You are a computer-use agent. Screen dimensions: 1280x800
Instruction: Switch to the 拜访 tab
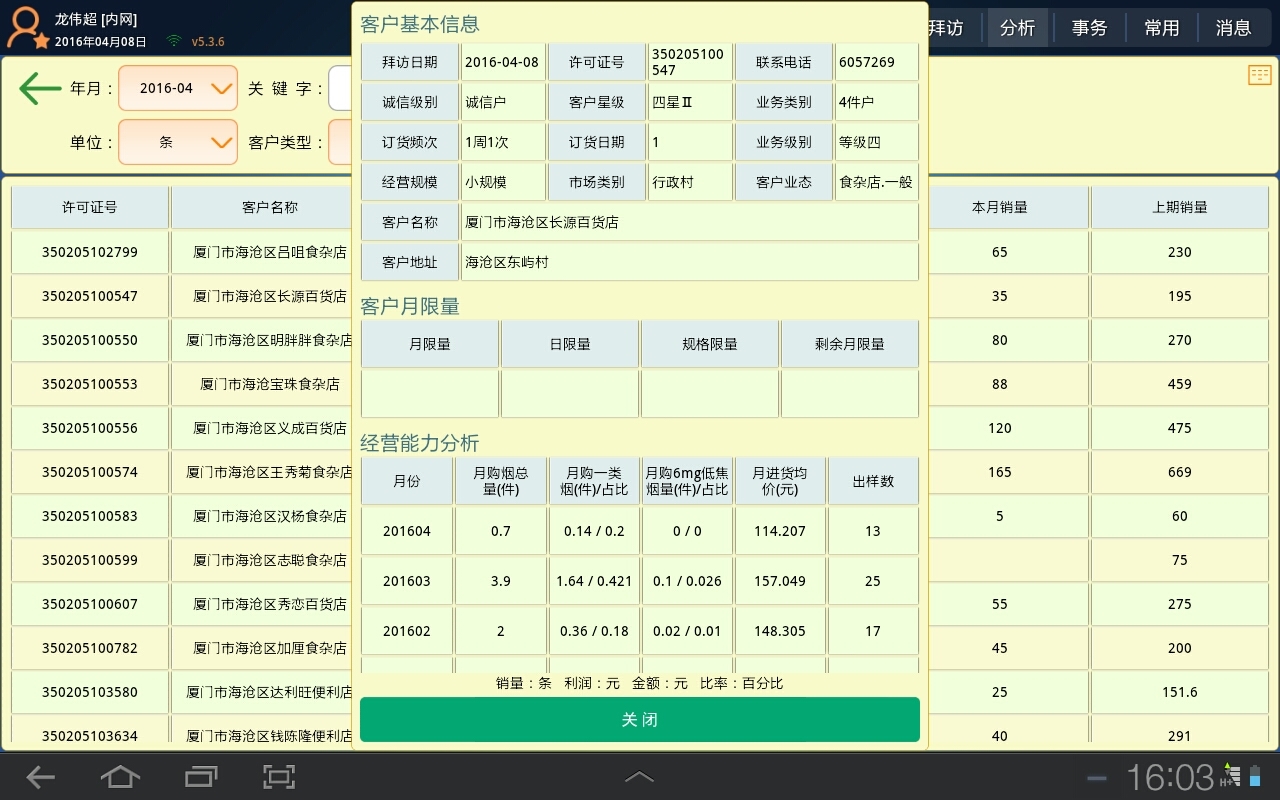[x=945, y=28]
